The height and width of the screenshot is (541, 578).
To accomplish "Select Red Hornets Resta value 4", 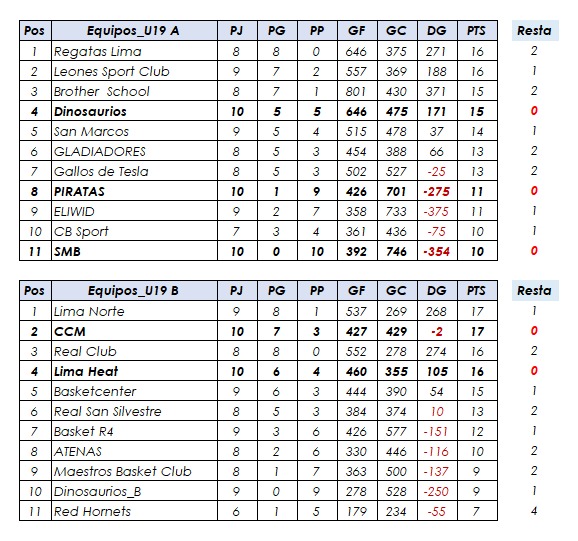I will pos(535,511).
